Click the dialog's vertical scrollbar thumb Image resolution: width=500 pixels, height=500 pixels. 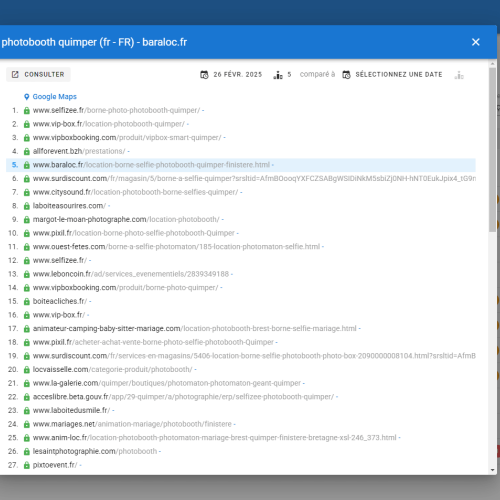(x=493, y=150)
